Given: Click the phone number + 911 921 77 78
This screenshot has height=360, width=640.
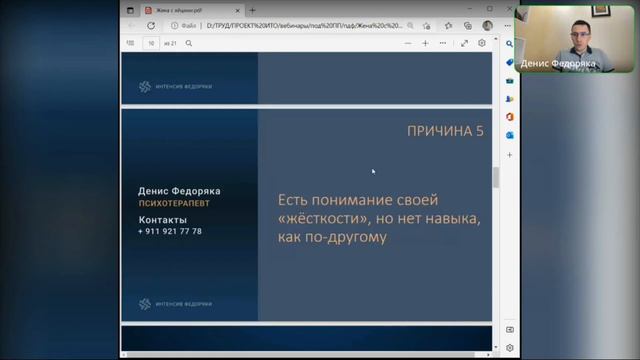Looking at the screenshot, I should 170,231.
